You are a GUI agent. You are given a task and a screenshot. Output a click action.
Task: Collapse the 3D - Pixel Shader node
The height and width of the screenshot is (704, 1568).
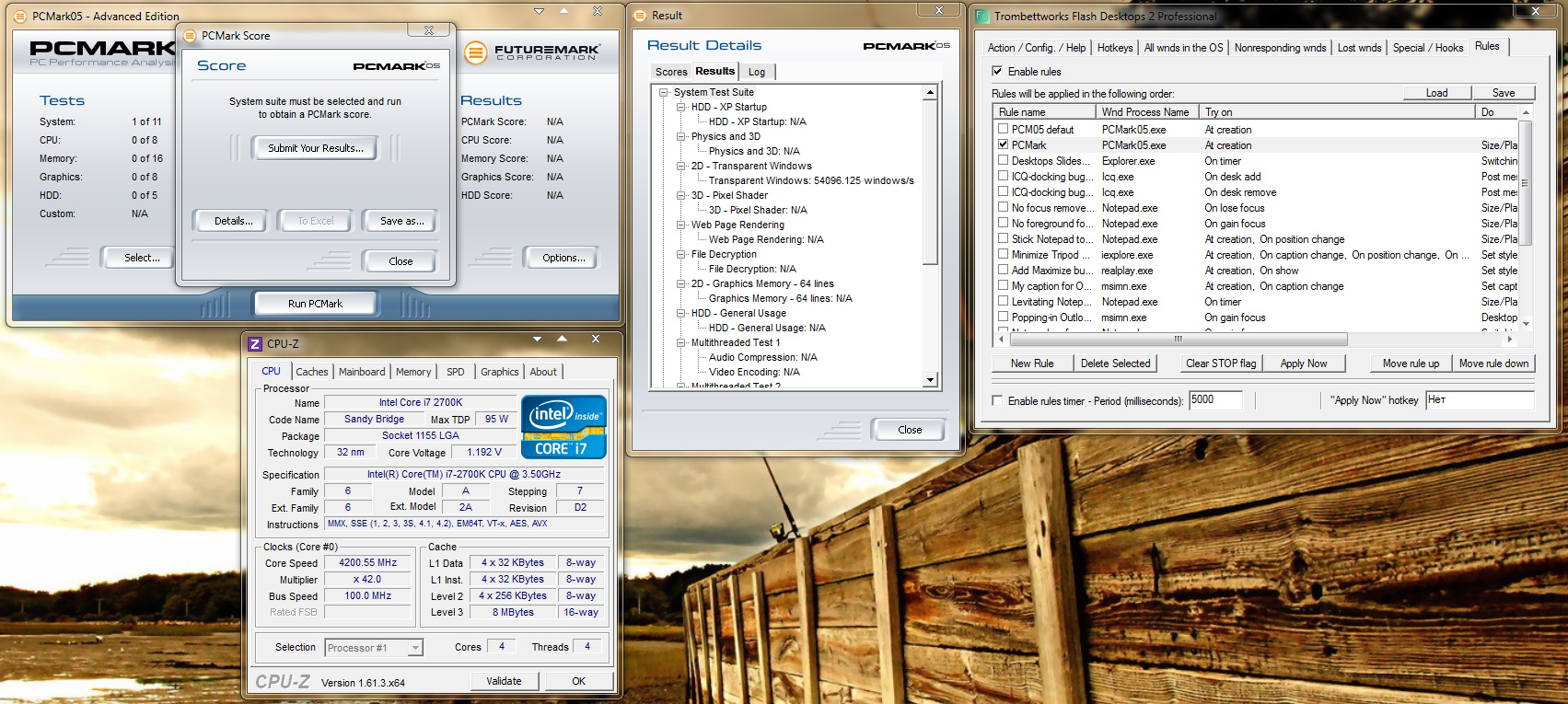point(681,195)
